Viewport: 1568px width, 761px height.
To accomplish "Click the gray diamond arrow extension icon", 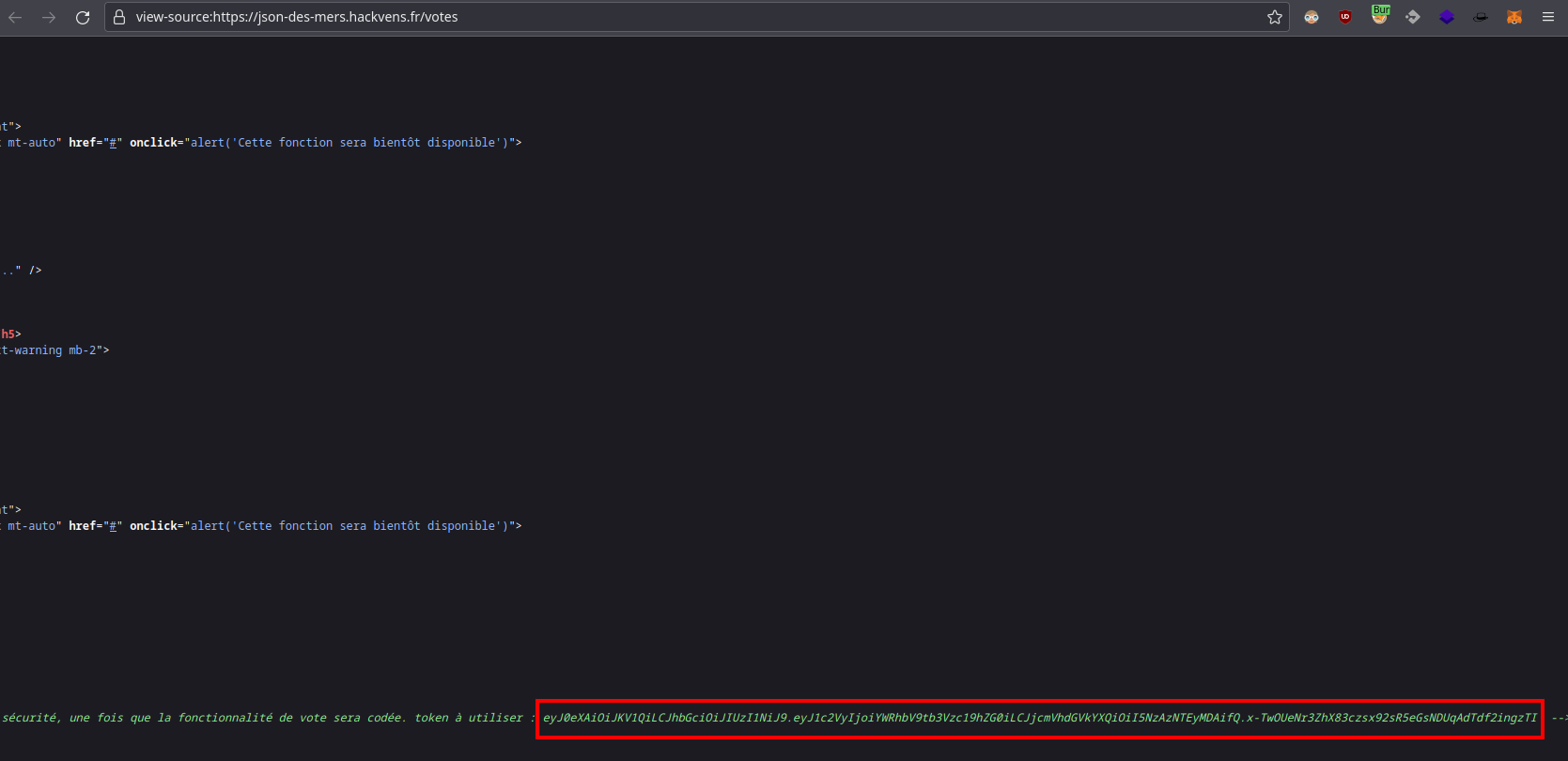I will 1413,17.
